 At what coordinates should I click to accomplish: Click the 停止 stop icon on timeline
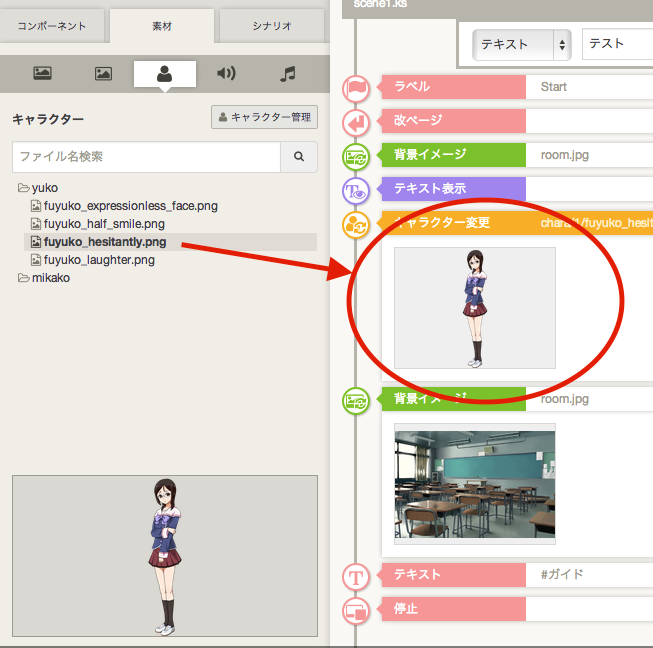(356, 610)
